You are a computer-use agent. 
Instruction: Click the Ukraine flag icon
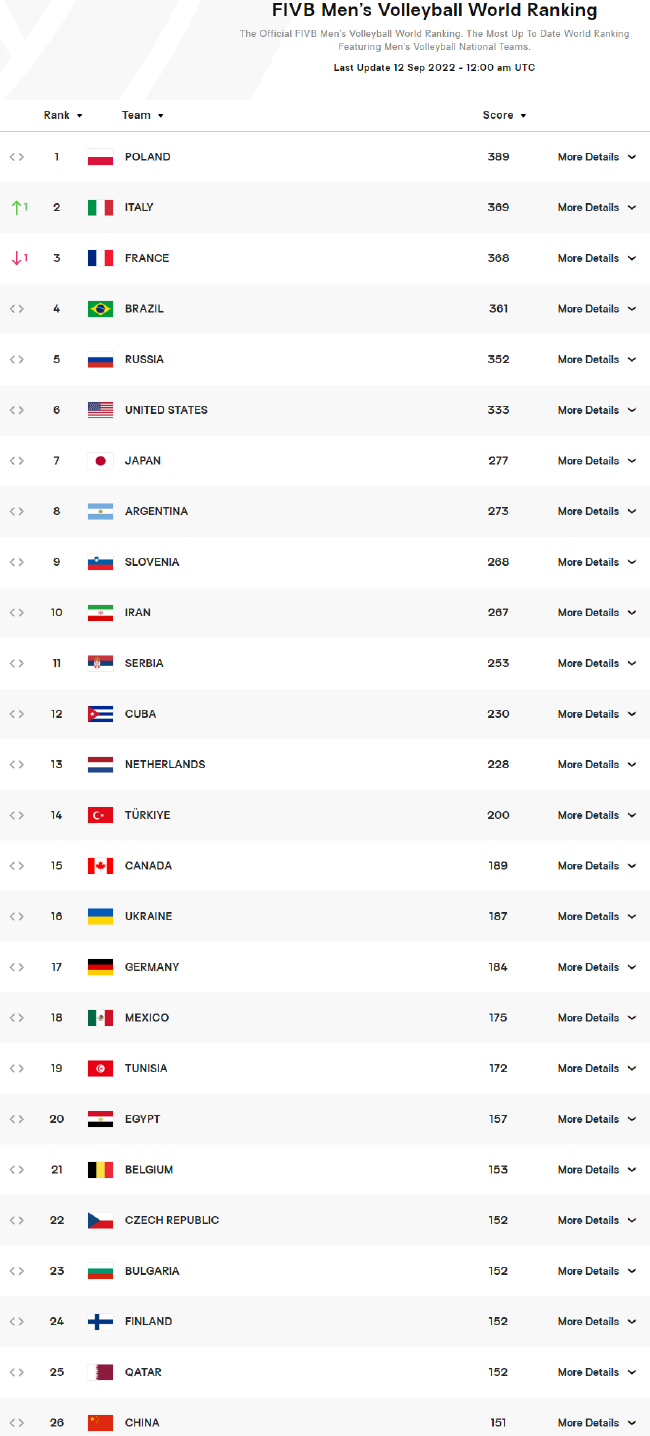[100, 916]
